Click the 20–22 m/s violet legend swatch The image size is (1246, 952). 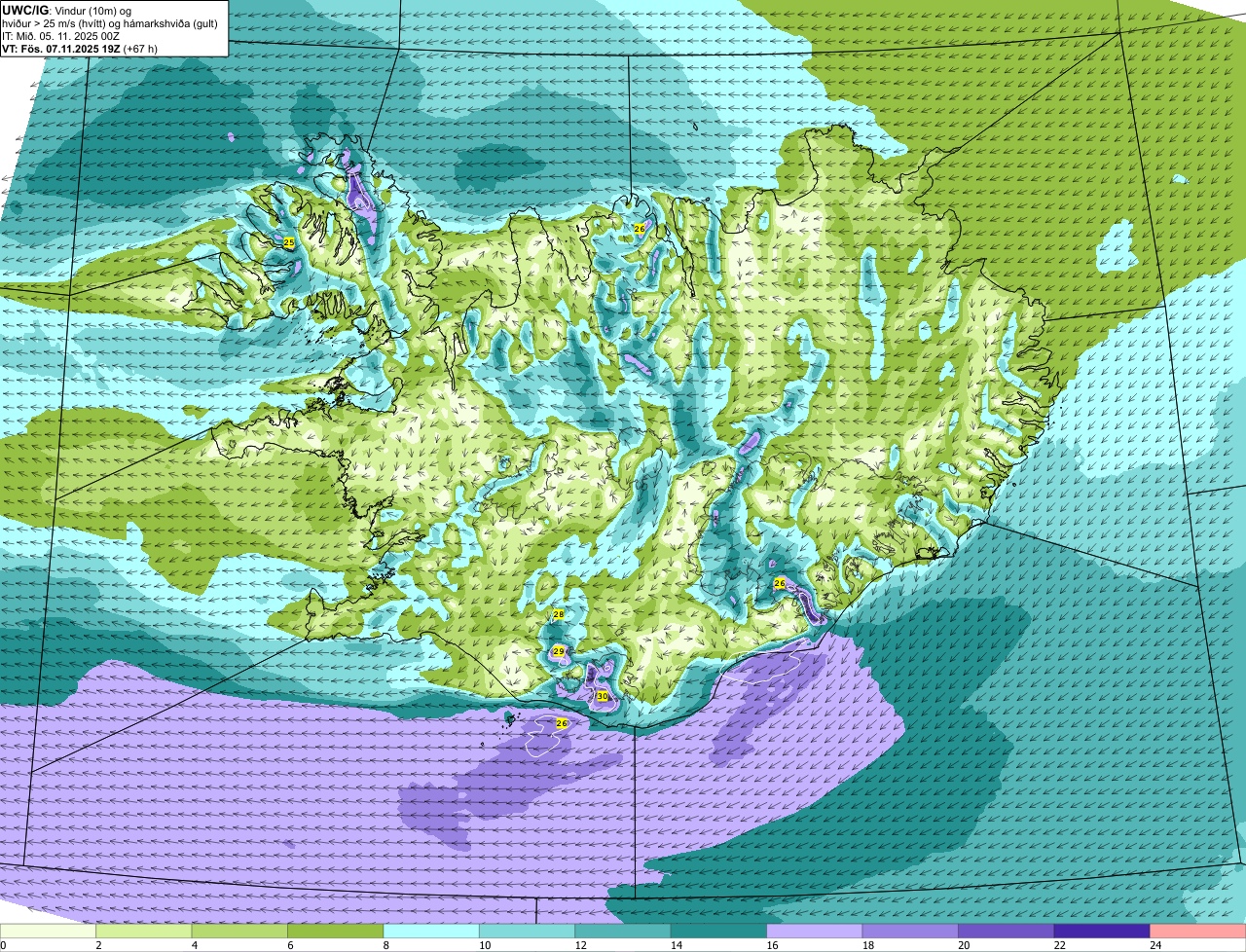point(1007,931)
